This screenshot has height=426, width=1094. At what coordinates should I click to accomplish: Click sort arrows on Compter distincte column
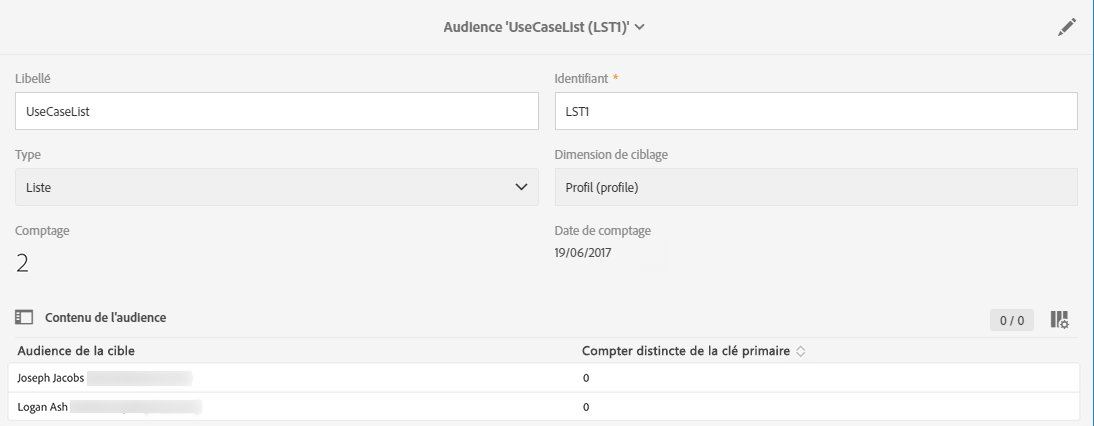coord(801,350)
